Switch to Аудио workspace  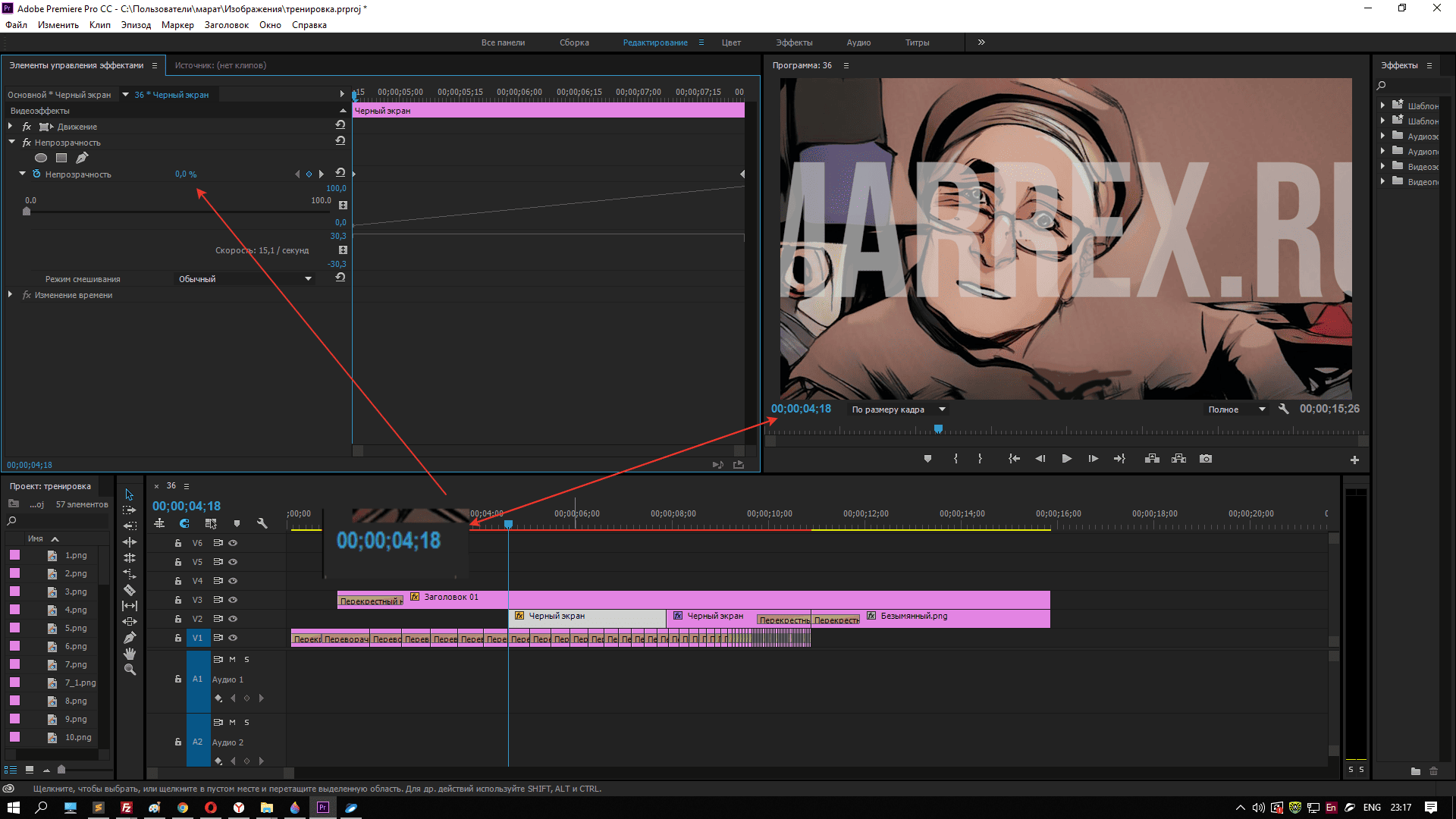(858, 42)
